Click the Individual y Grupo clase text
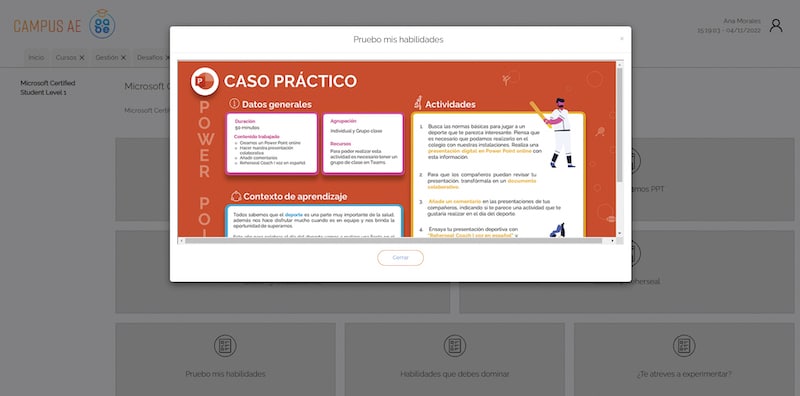 (x=356, y=131)
